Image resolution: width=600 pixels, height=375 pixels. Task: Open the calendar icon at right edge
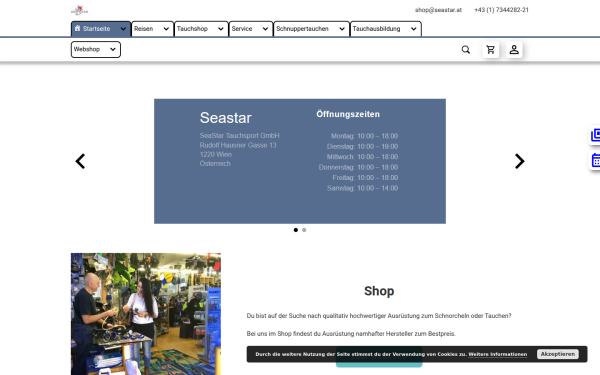point(595,160)
